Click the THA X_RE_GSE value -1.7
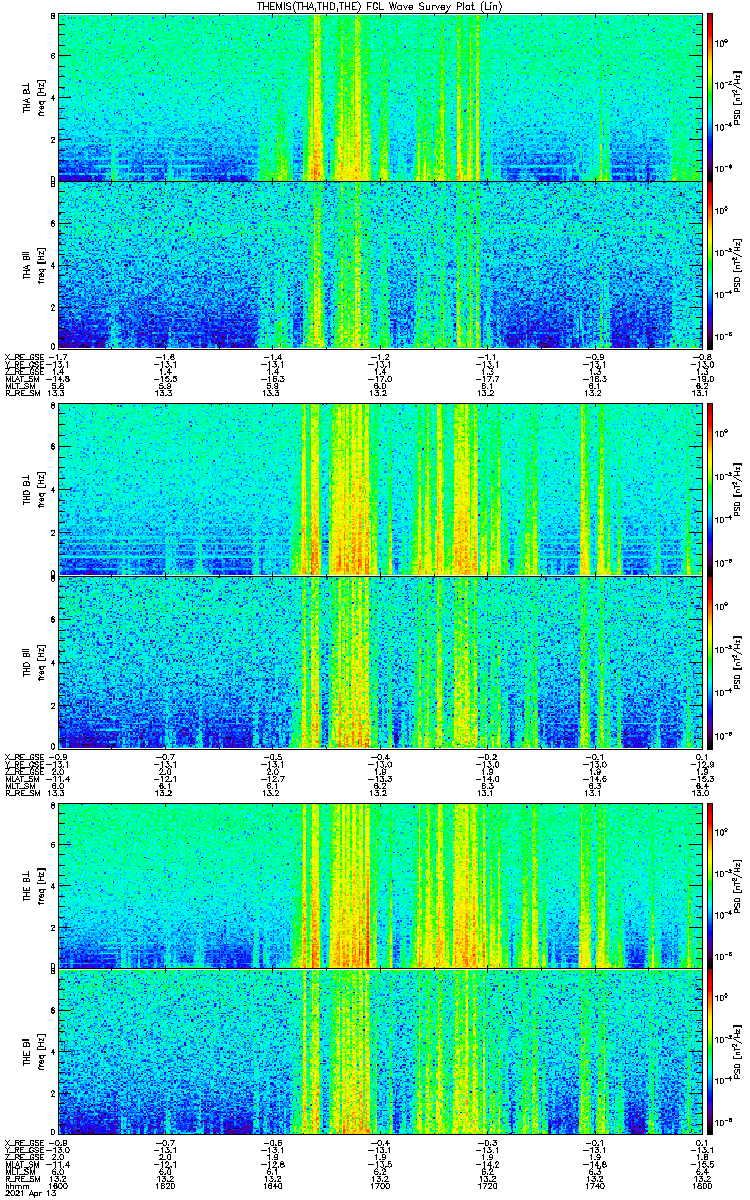This screenshot has width=750, height=1200. [58, 356]
